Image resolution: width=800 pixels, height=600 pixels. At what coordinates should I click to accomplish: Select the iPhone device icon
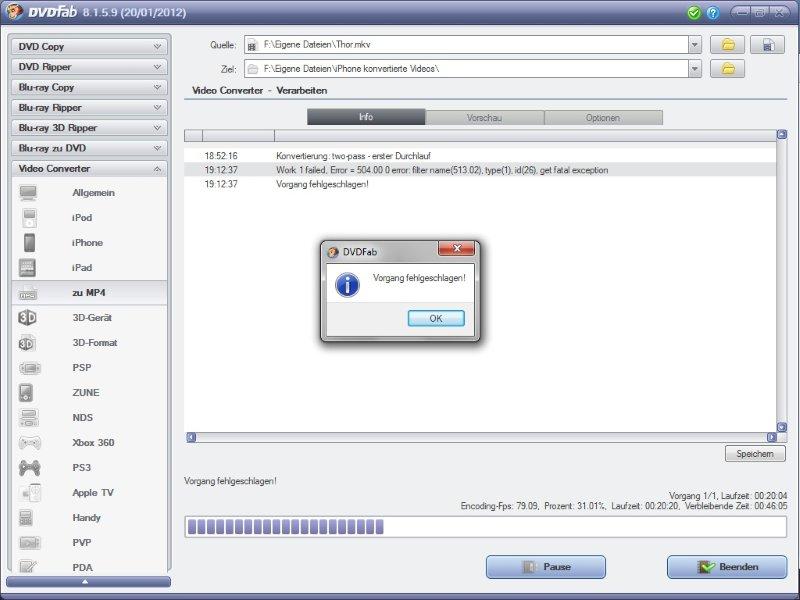click(30, 243)
